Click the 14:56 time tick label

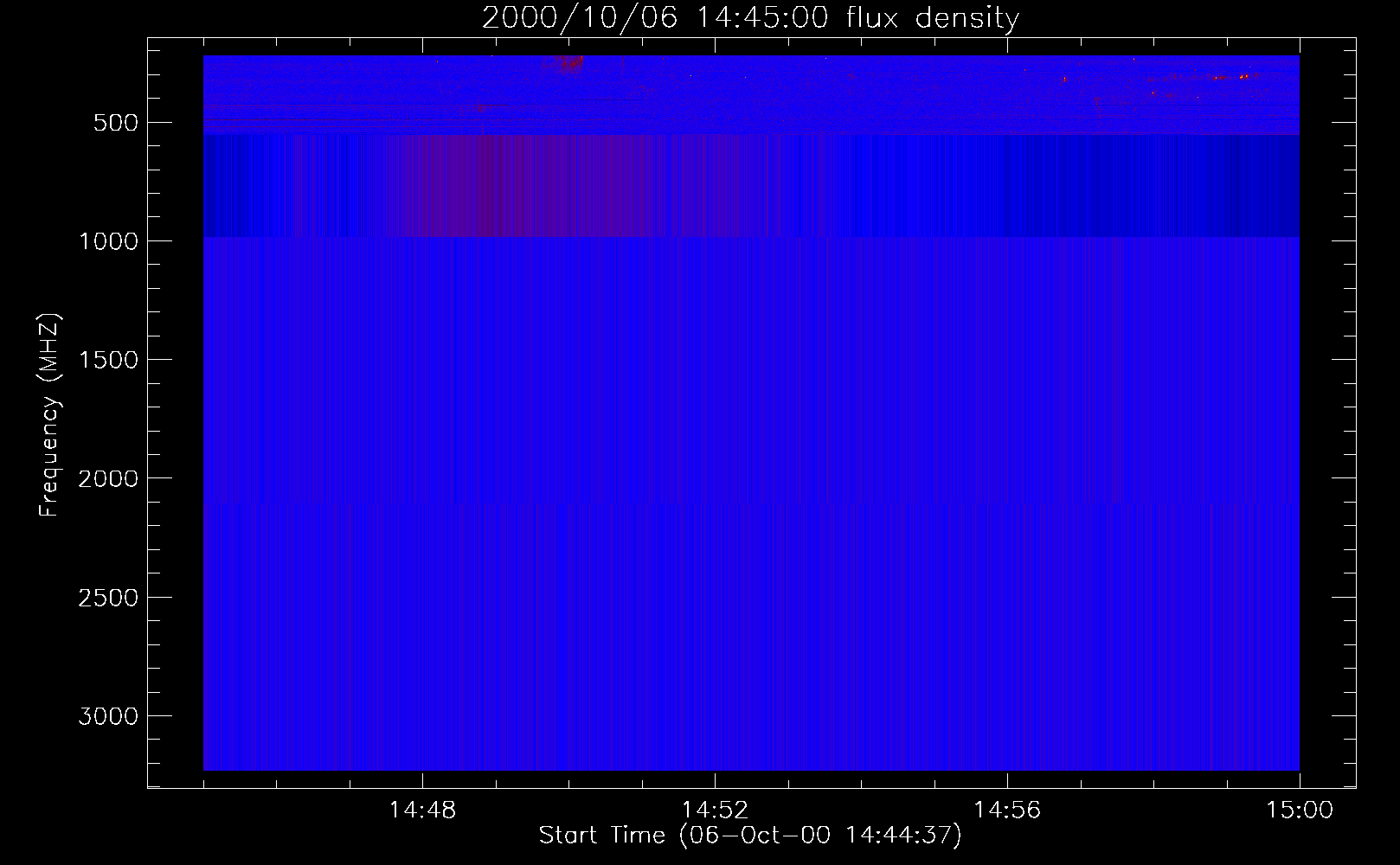pyautogui.click(x=1007, y=811)
